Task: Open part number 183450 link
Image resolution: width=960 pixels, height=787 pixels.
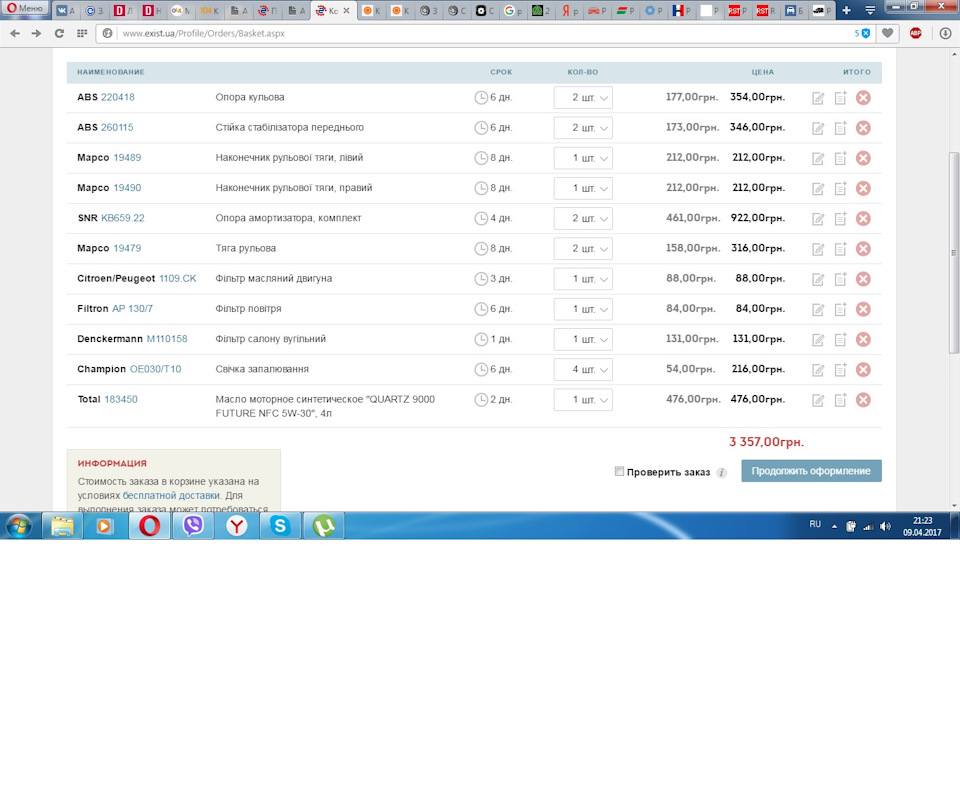Action: click(x=121, y=399)
